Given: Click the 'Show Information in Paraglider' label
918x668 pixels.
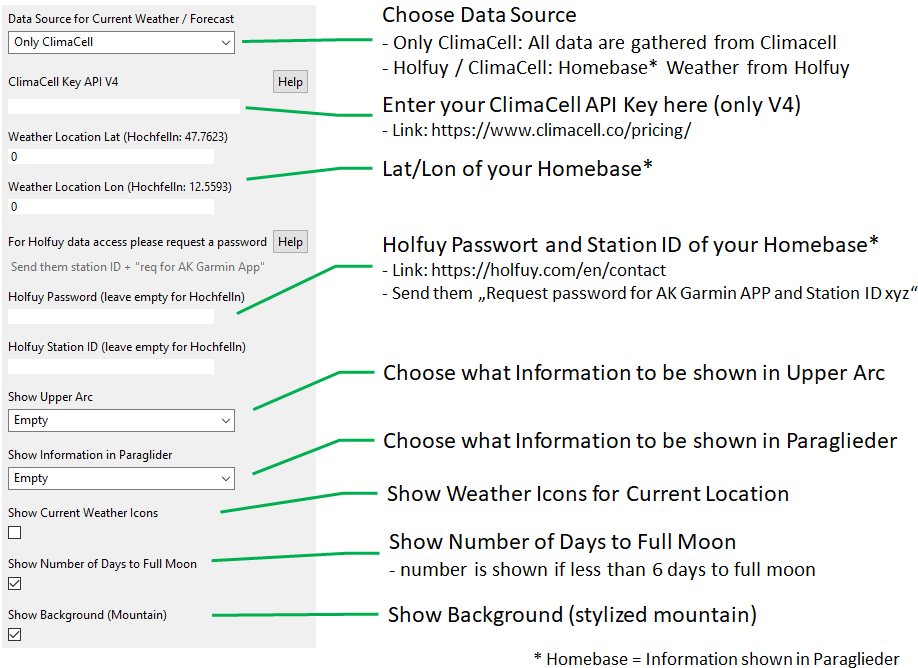Looking at the screenshot, I should click(90, 455).
